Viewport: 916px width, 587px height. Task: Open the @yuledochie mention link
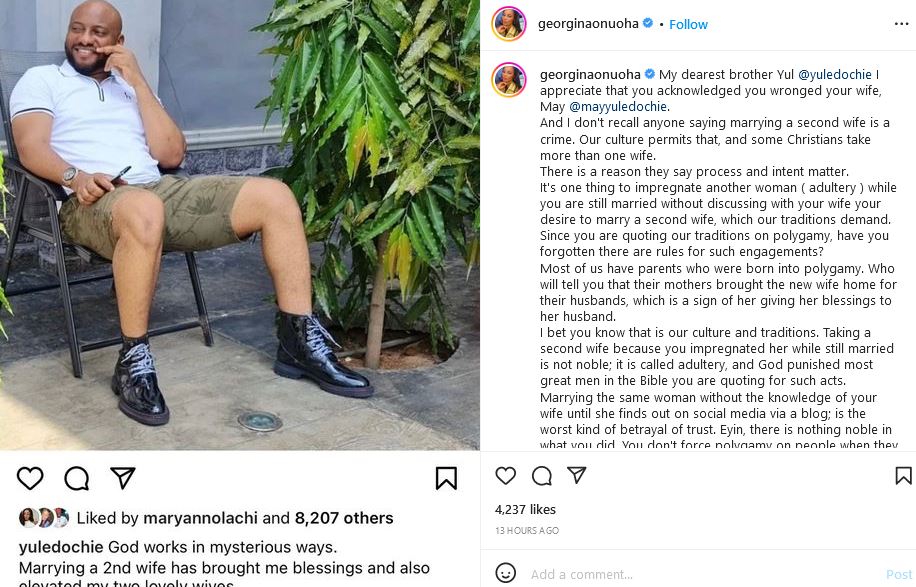(x=831, y=75)
